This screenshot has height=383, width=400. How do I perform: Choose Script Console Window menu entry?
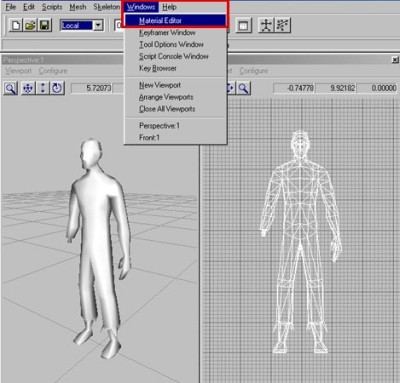tap(175, 56)
